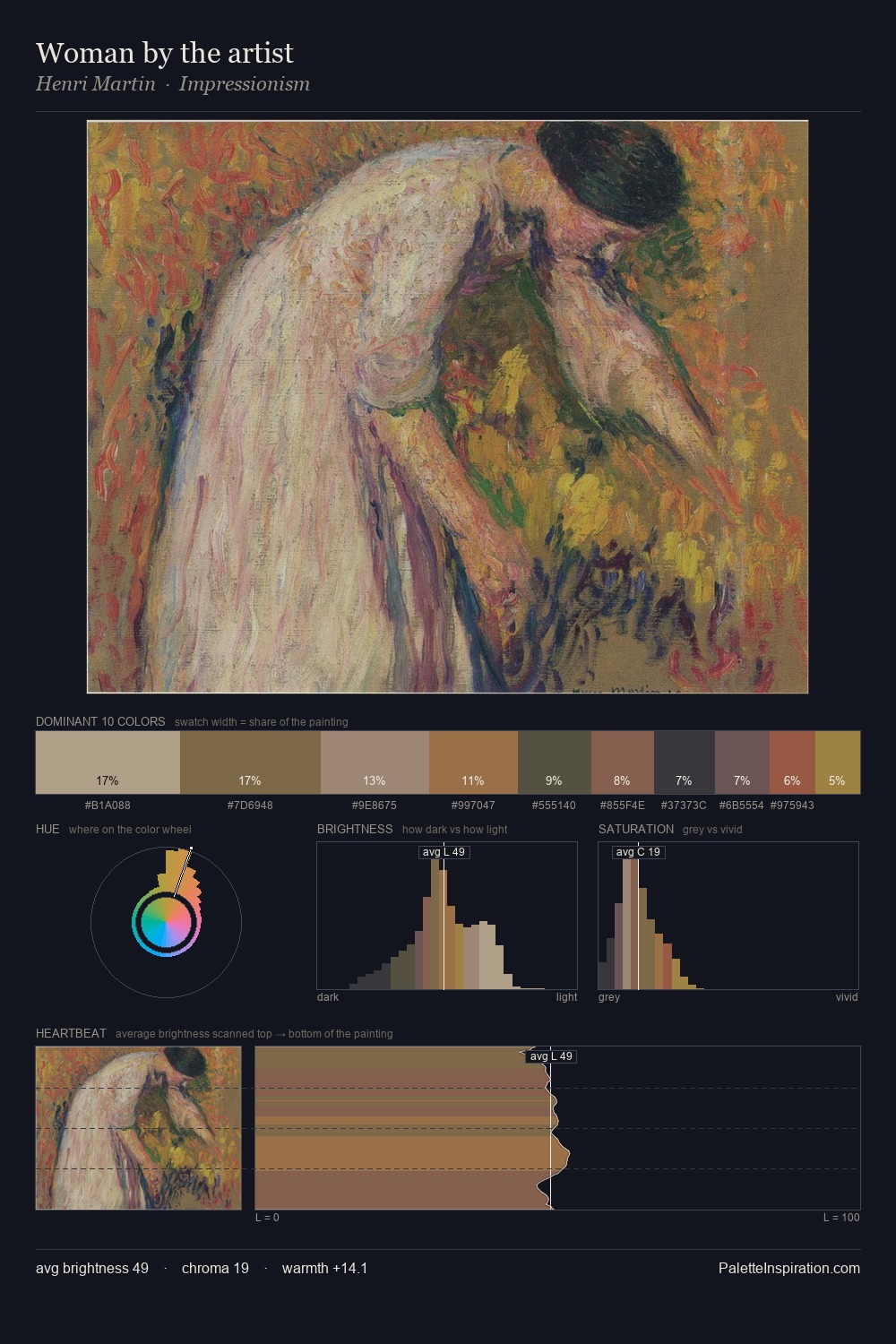896x1344 pixels.
Task: Click the 'light' axis label
Action: [567, 997]
